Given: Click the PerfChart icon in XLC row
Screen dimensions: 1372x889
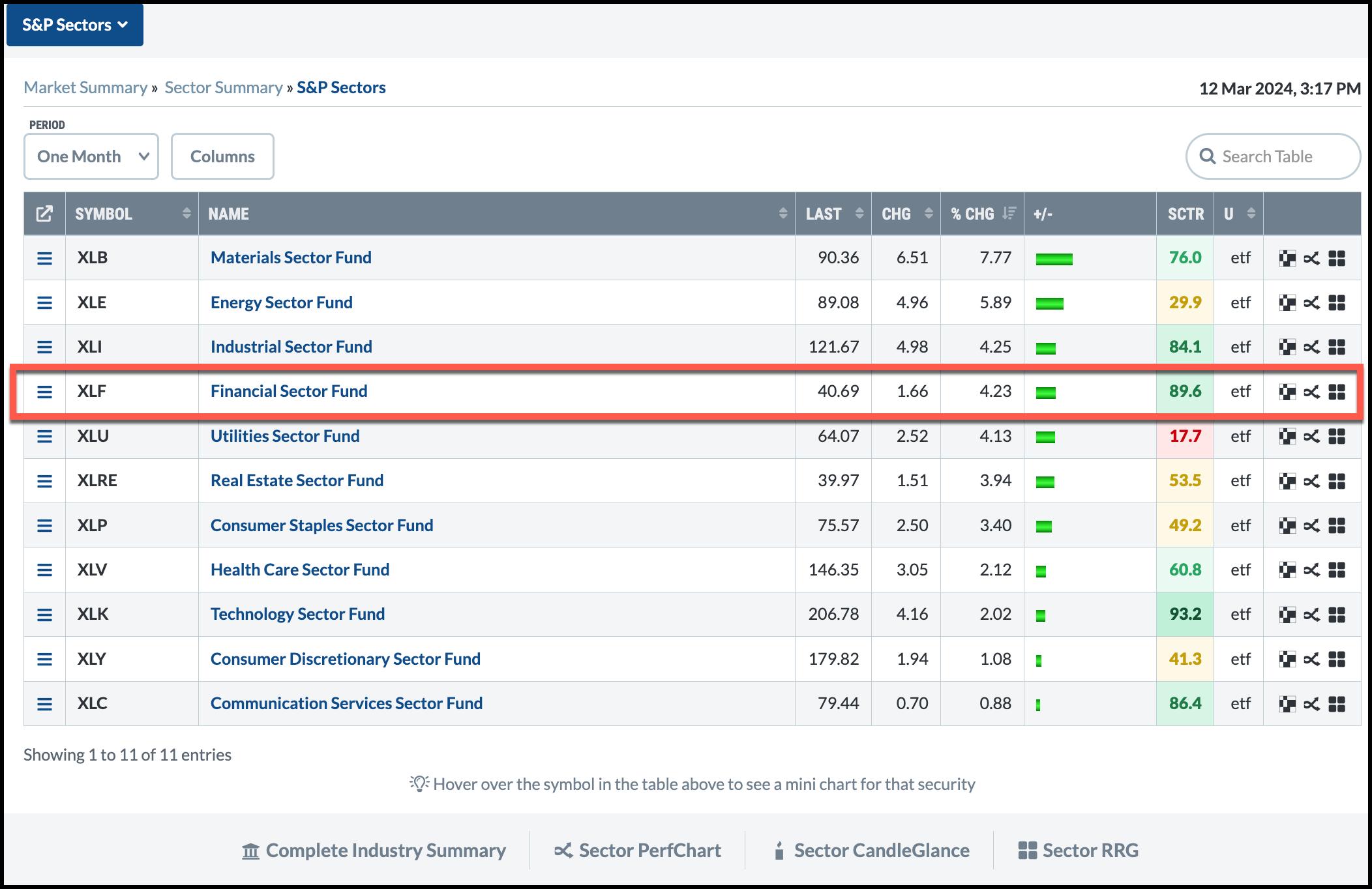Looking at the screenshot, I should pyautogui.click(x=1311, y=704).
